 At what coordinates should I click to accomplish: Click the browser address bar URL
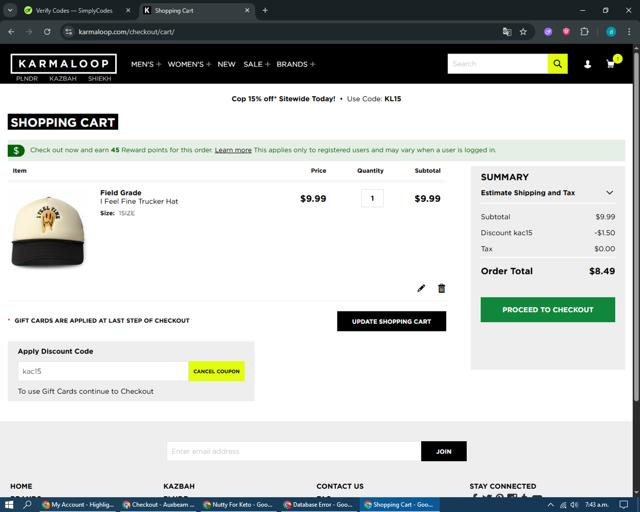pyautogui.click(x=127, y=31)
